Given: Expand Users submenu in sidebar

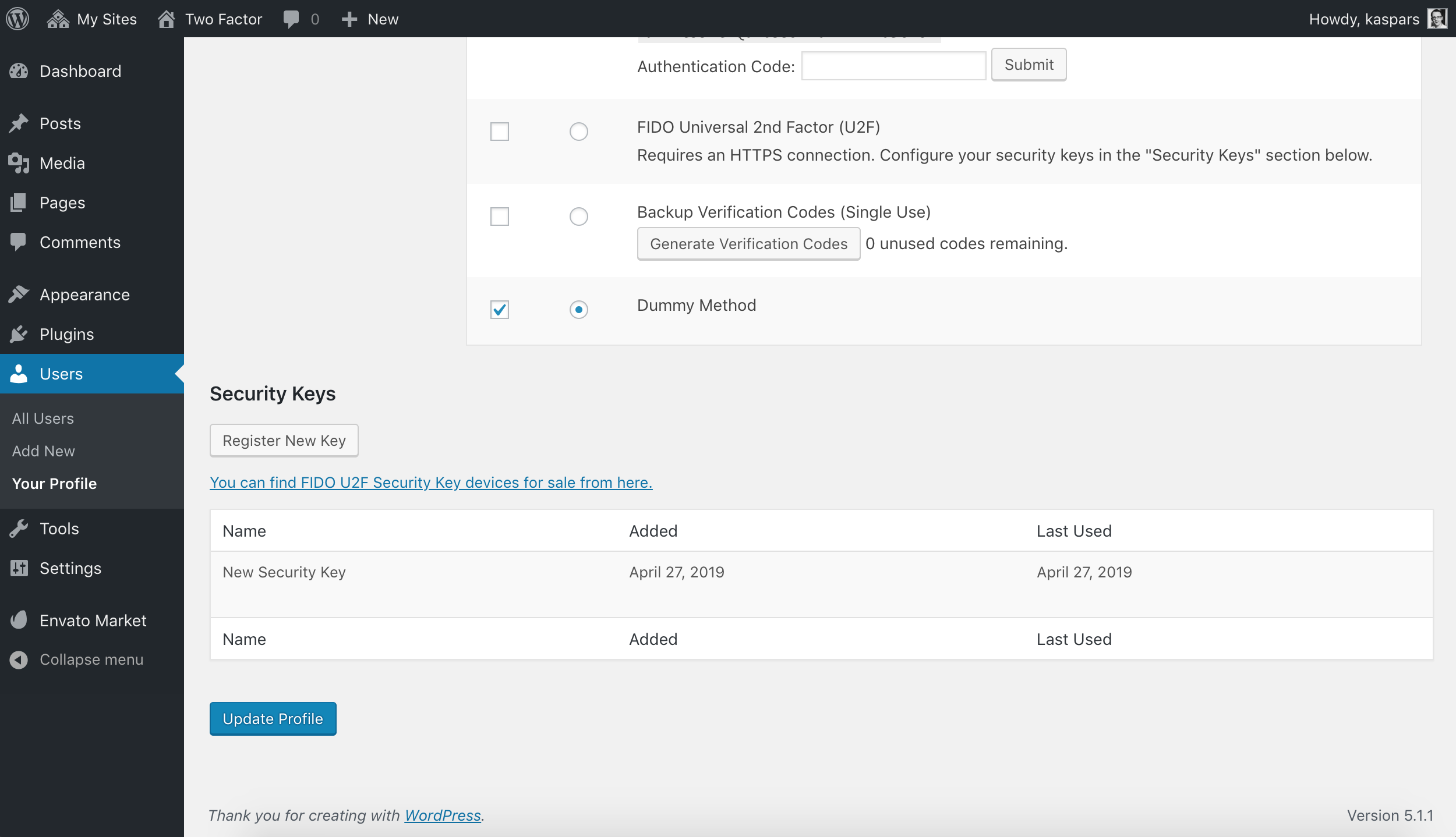Looking at the screenshot, I should pos(60,373).
